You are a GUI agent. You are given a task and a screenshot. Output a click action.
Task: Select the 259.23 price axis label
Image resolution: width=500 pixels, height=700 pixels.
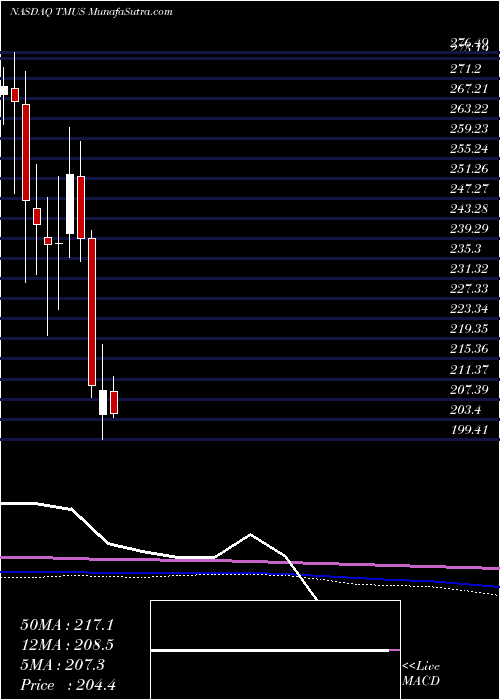point(468,129)
